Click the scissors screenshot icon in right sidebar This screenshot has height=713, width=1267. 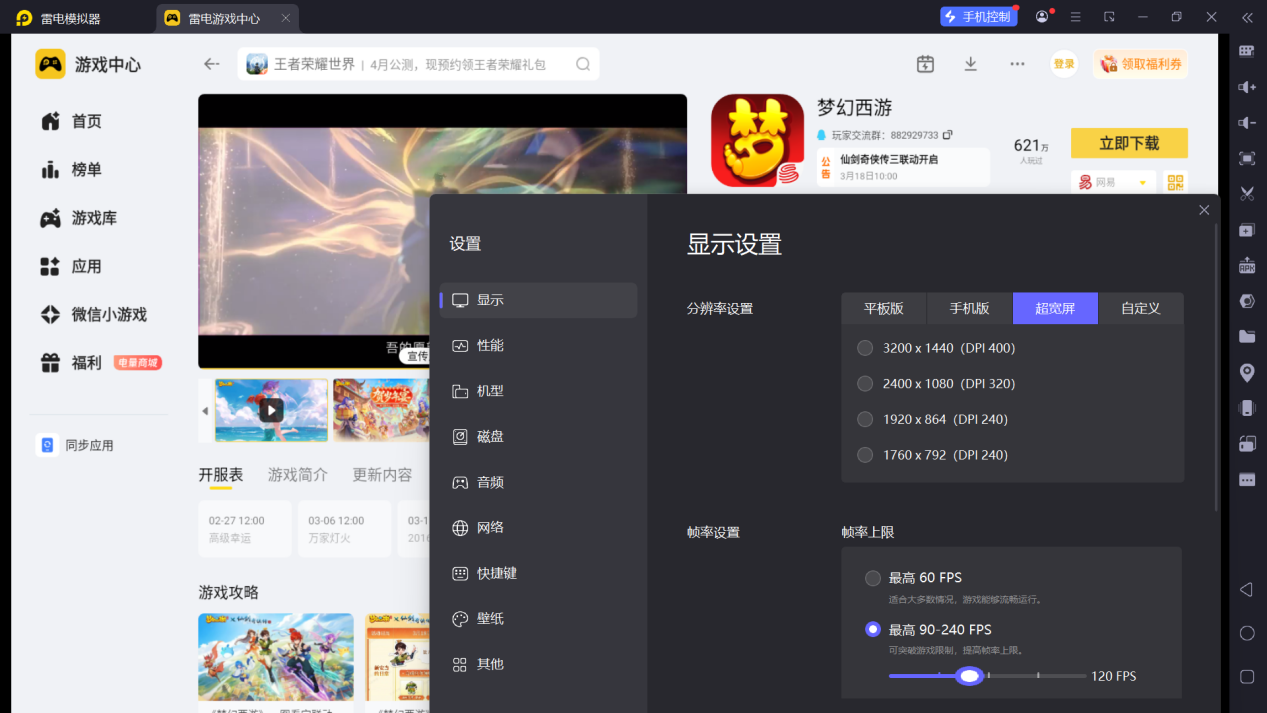coord(1247,194)
